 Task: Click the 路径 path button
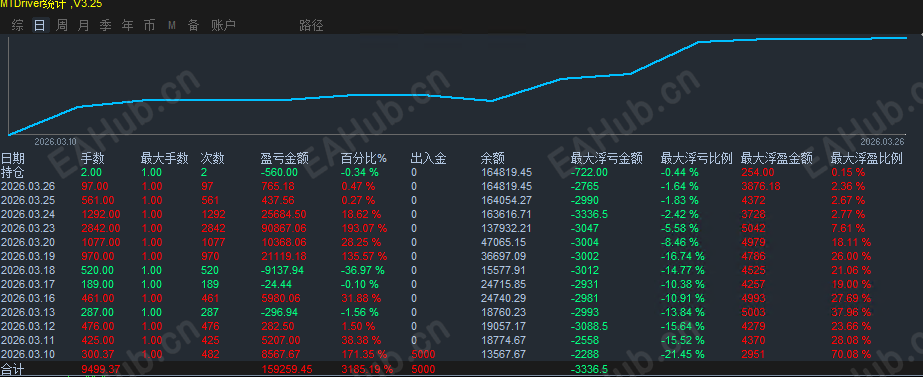coord(311,25)
